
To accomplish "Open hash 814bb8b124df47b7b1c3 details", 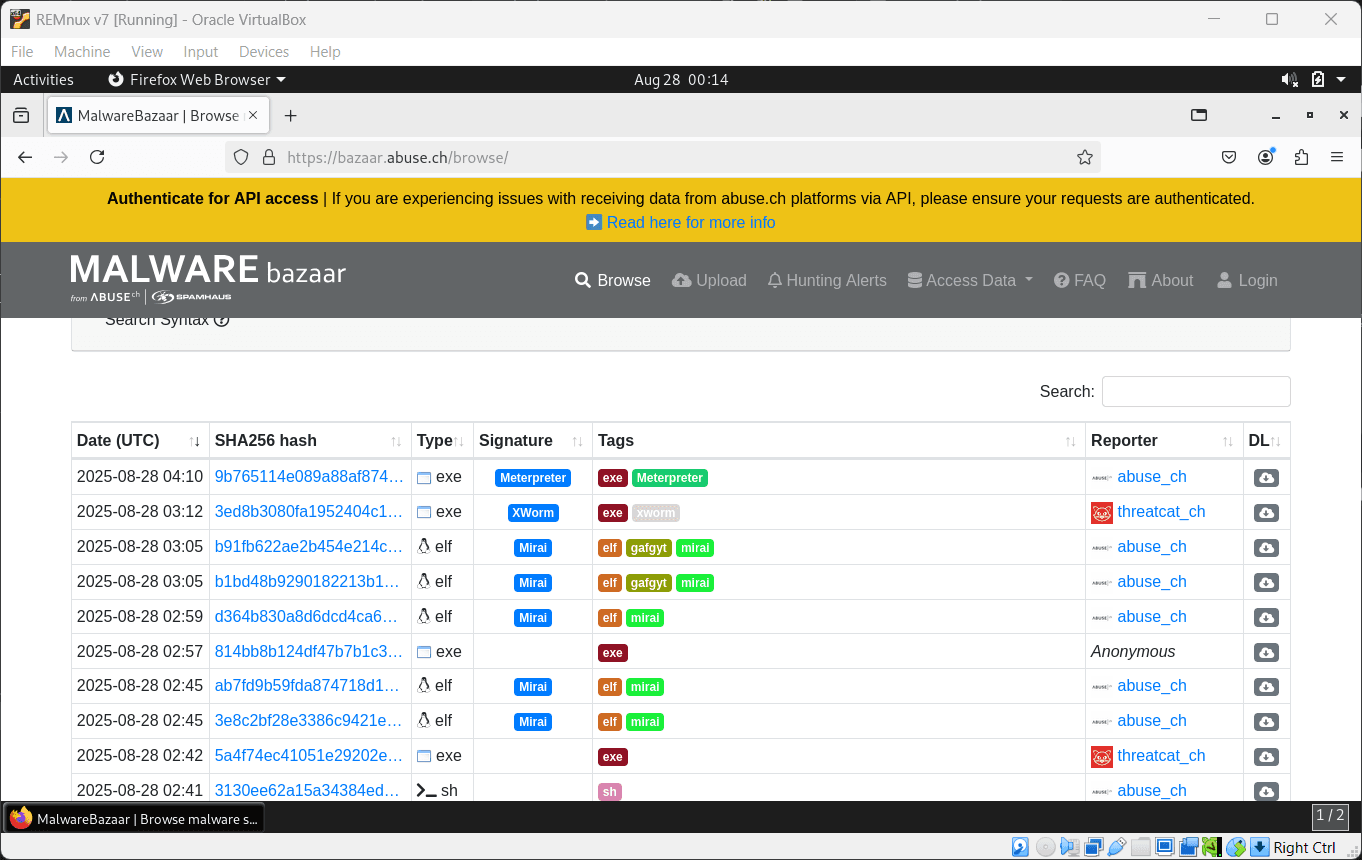I will tap(309, 651).
